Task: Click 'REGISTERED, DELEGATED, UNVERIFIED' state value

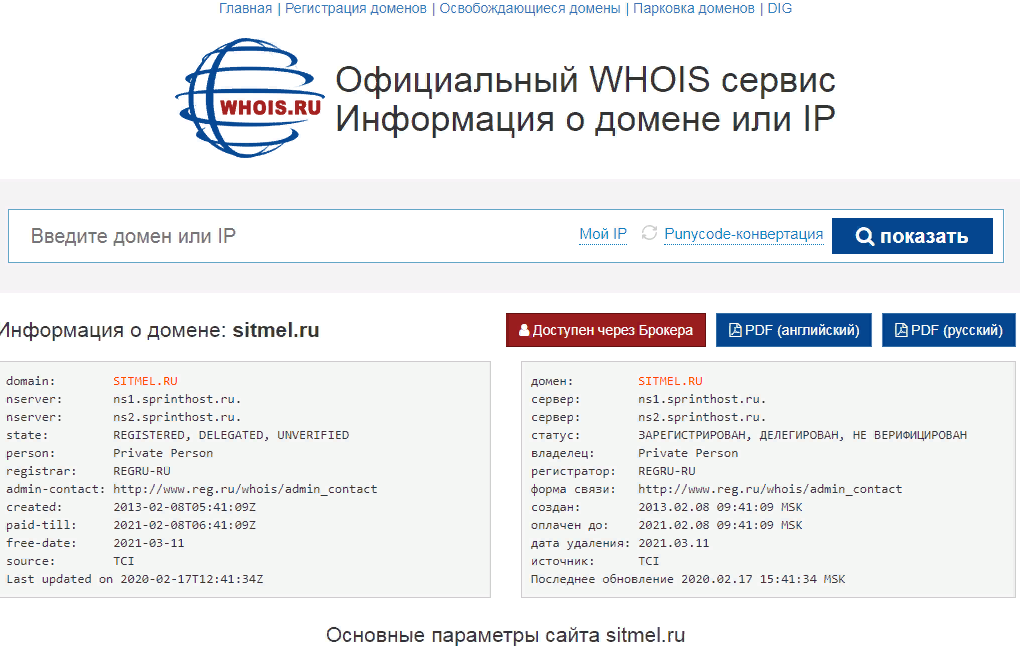Action: 231,435
